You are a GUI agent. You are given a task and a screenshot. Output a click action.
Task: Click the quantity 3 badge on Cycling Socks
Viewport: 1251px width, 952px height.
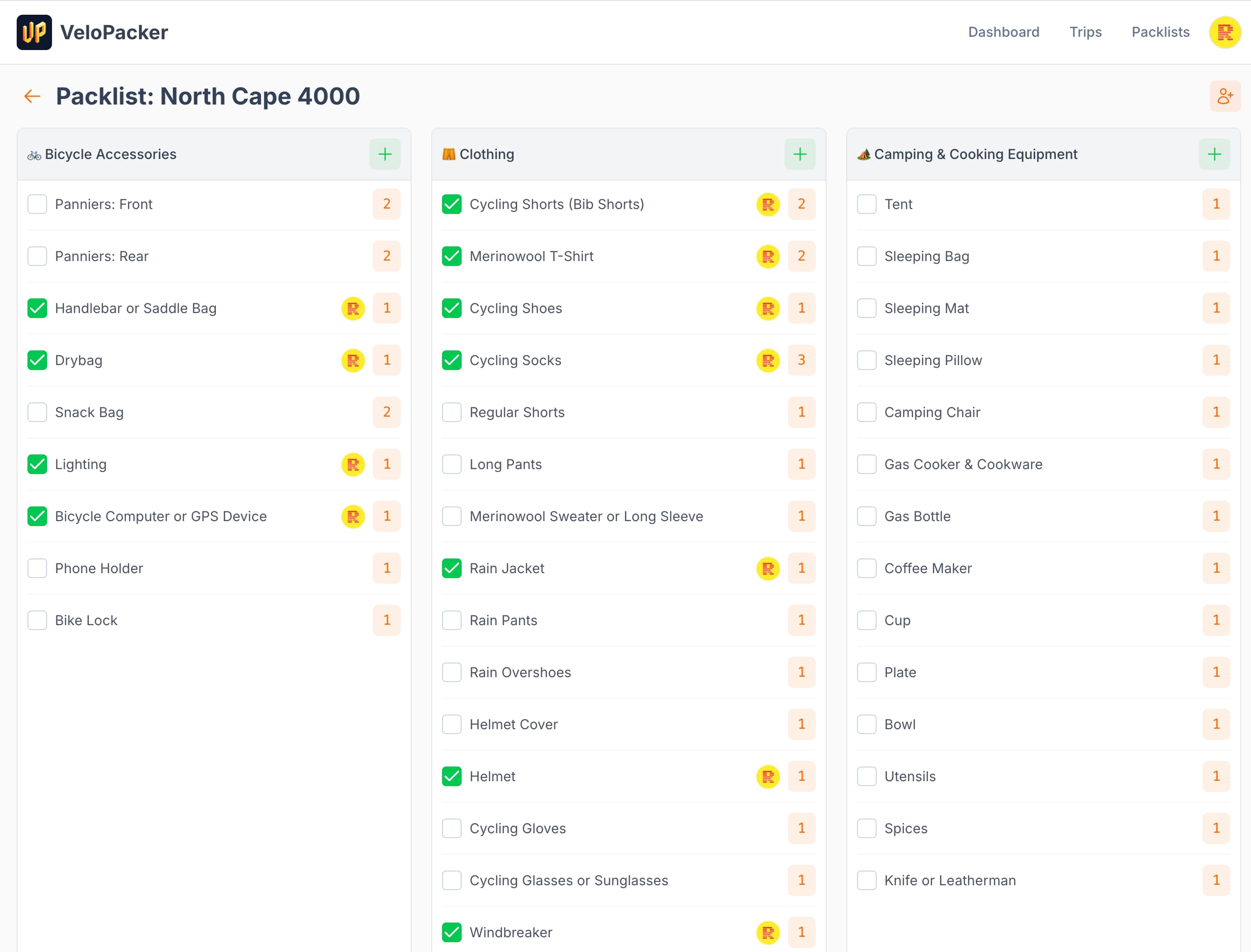tap(801, 360)
